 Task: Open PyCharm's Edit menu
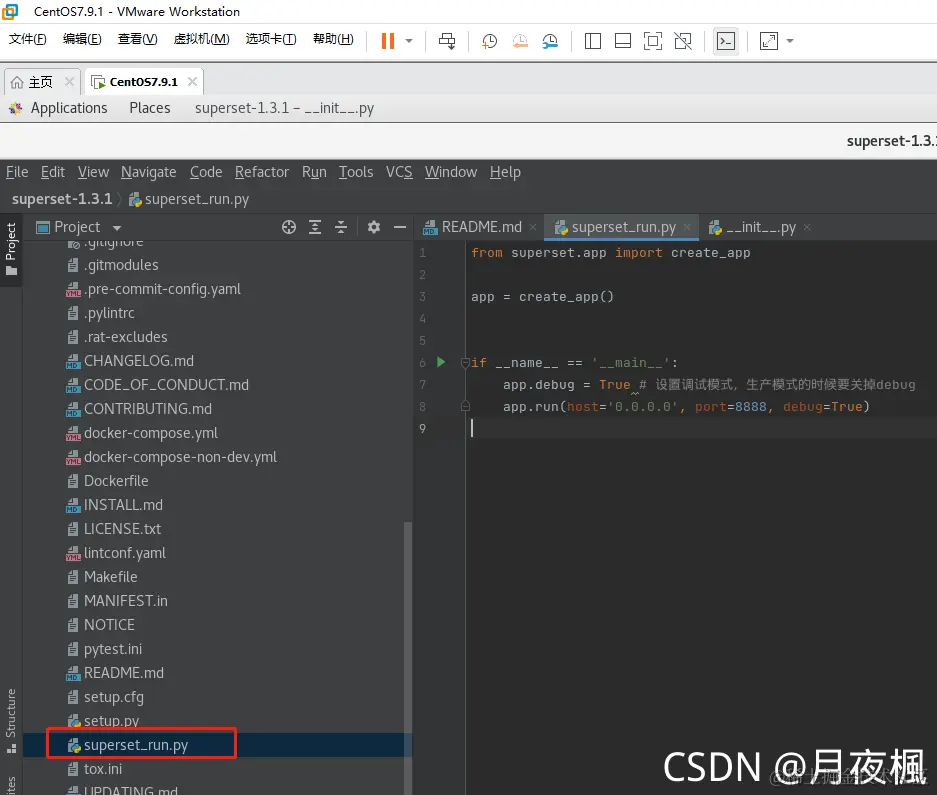pos(53,172)
